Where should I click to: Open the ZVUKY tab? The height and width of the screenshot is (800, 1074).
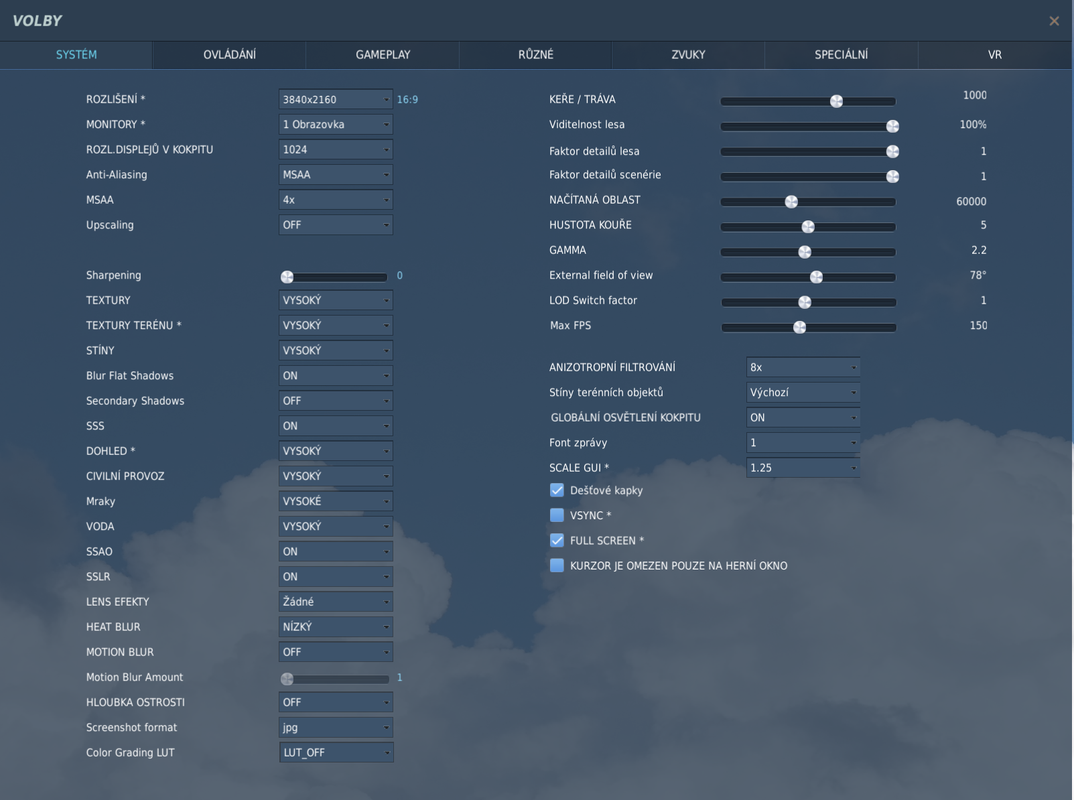tap(688, 55)
